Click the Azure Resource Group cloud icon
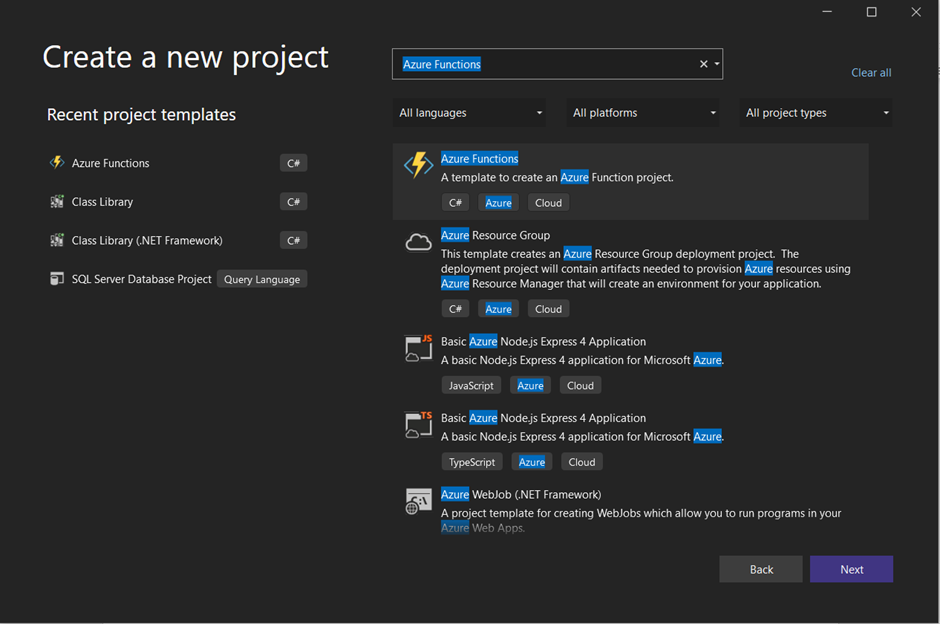This screenshot has width=940, height=624. [x=418, y=242]
